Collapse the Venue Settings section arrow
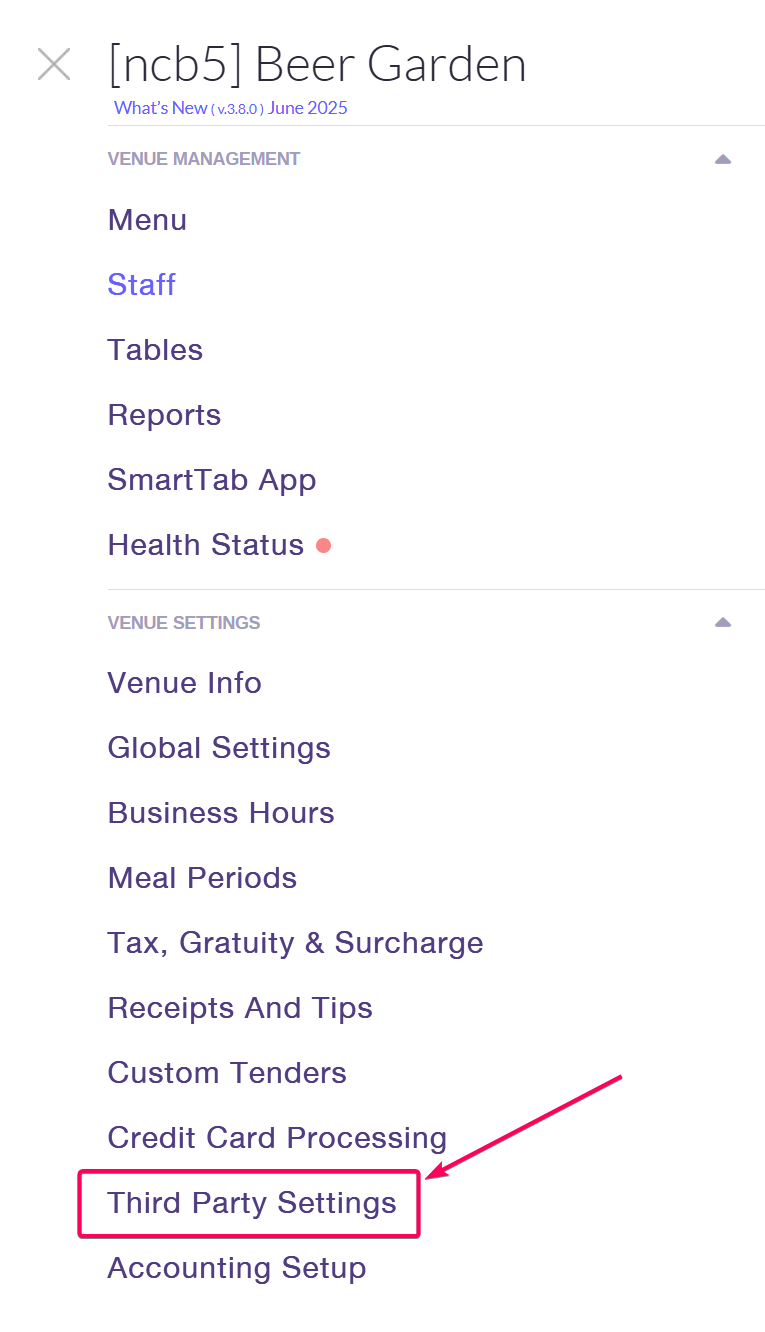The height and width of the screenshot is (1332, 765). [723, 622]
